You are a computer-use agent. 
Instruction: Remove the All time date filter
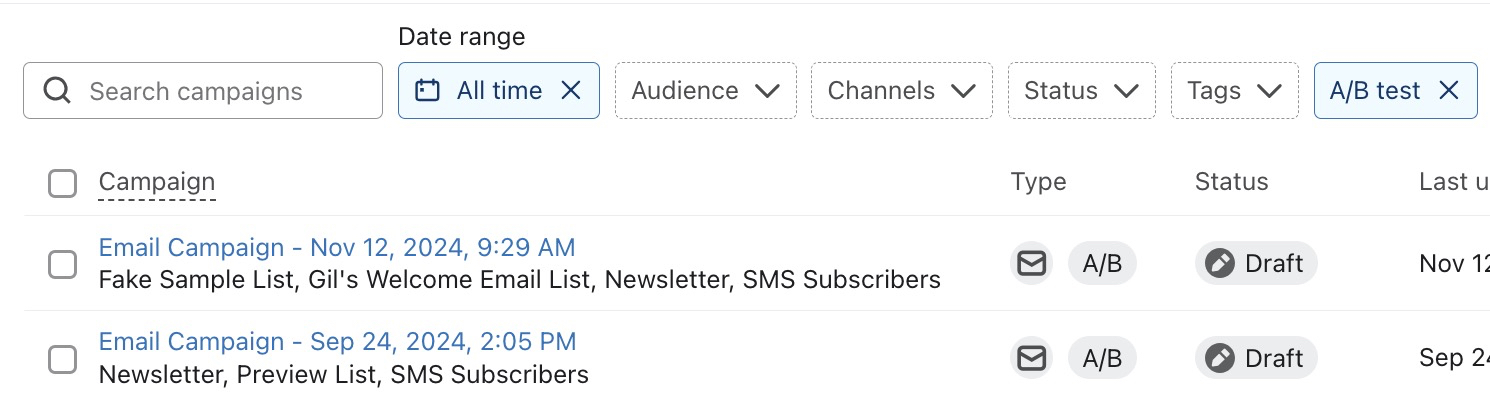pos(571,91)
